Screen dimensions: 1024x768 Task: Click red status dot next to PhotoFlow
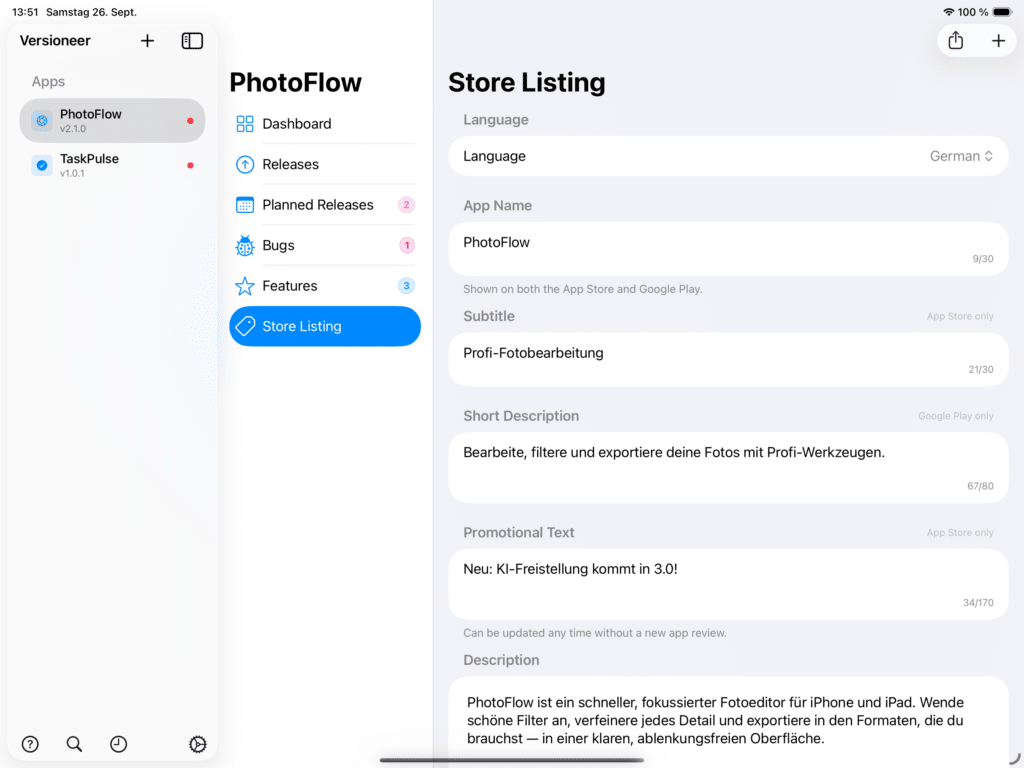[190, 121]
